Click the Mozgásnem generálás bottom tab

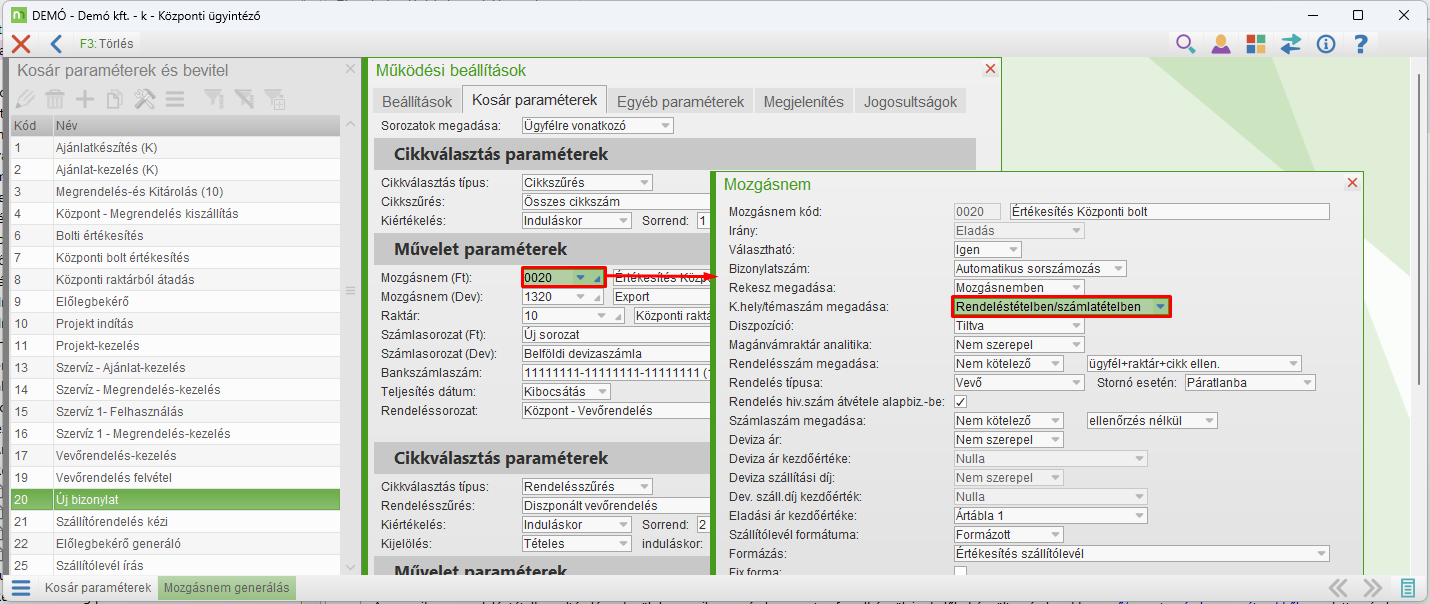point(227,588)
